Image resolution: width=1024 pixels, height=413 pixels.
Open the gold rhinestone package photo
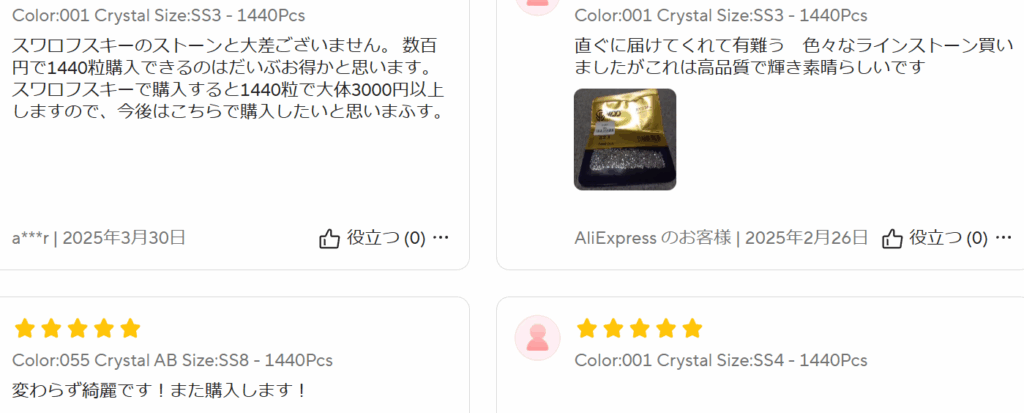point(625,139)
